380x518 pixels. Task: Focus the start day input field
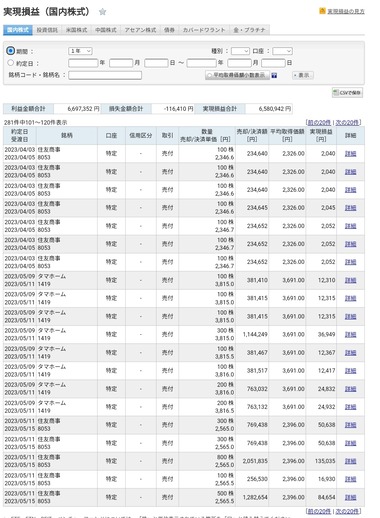coord(156,63)
